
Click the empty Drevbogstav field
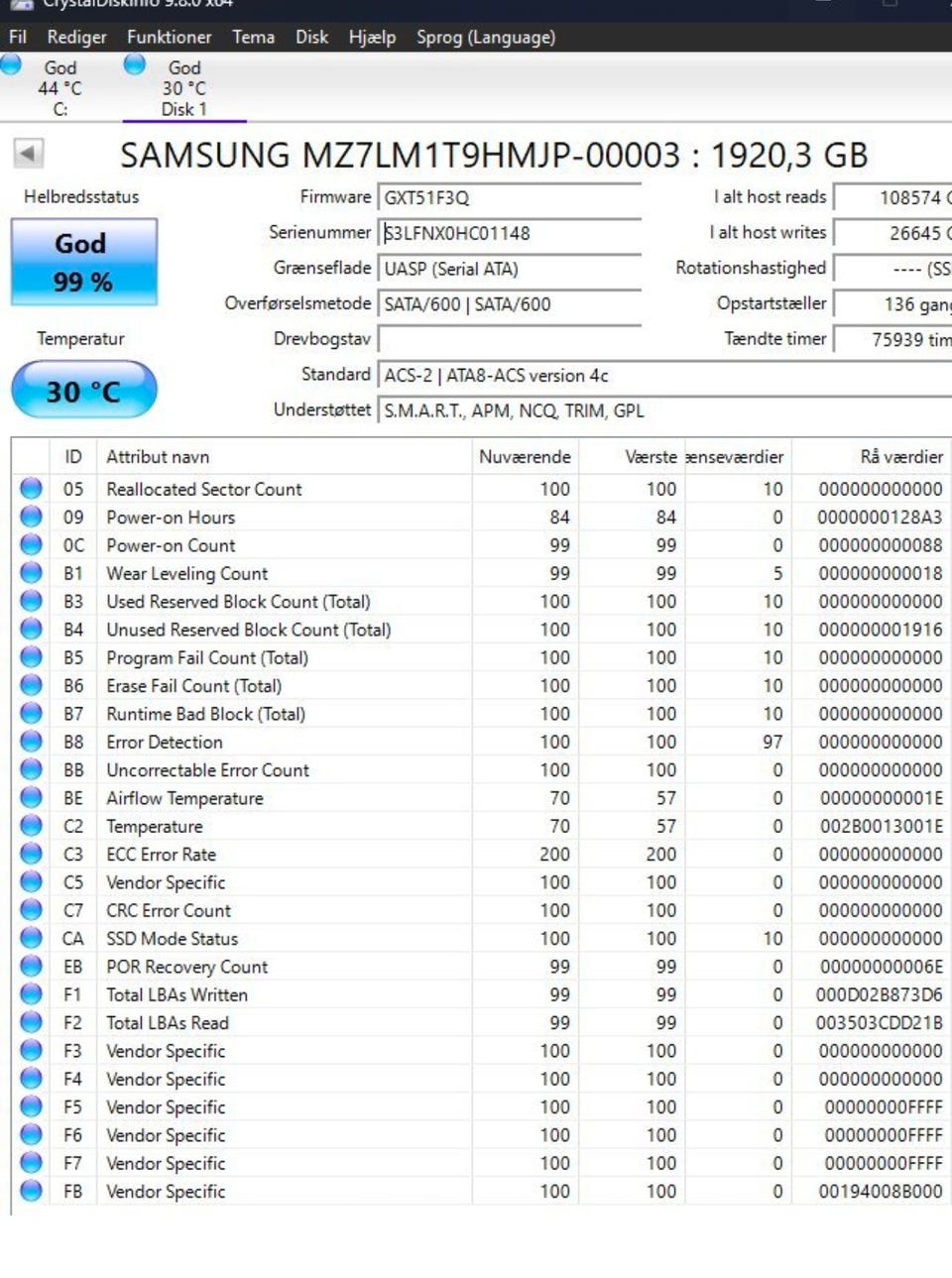click(509, 339)
